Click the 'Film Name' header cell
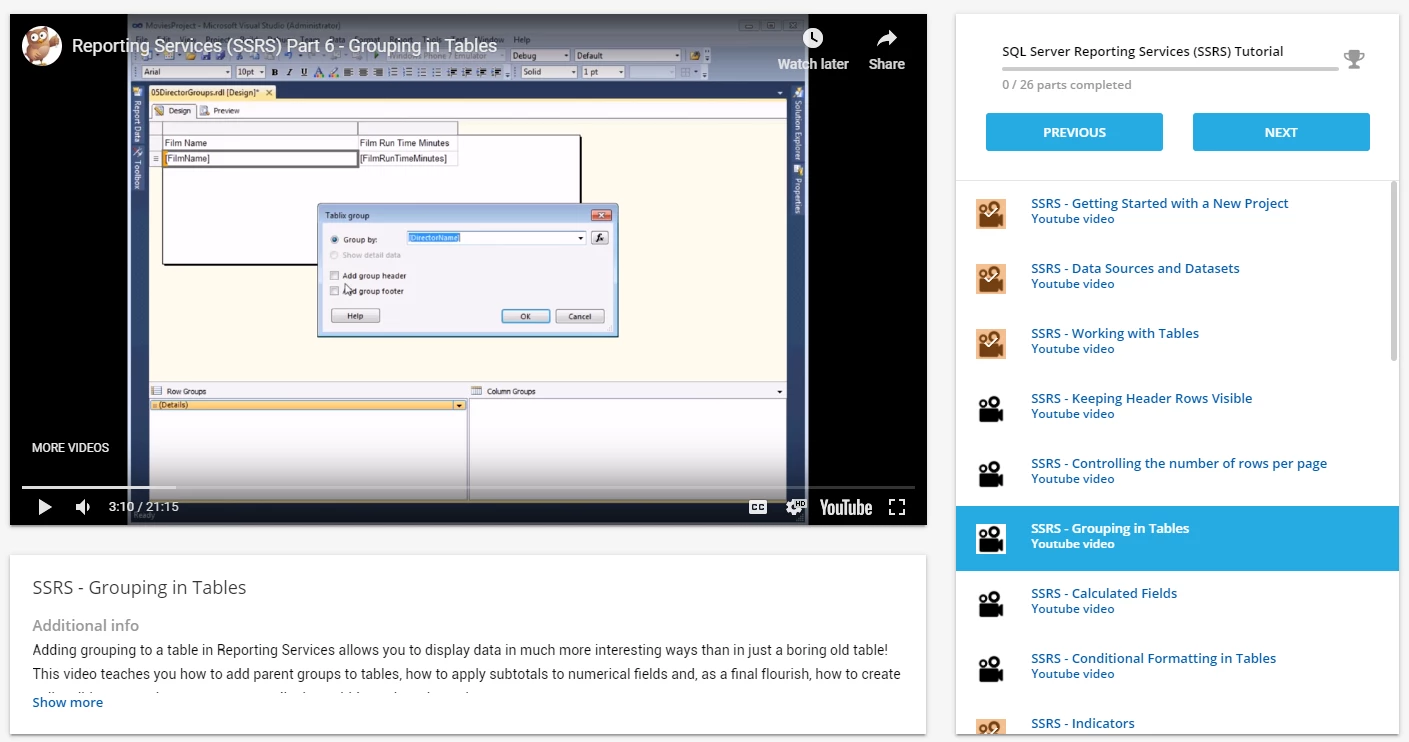 click(x=260, y=143)
